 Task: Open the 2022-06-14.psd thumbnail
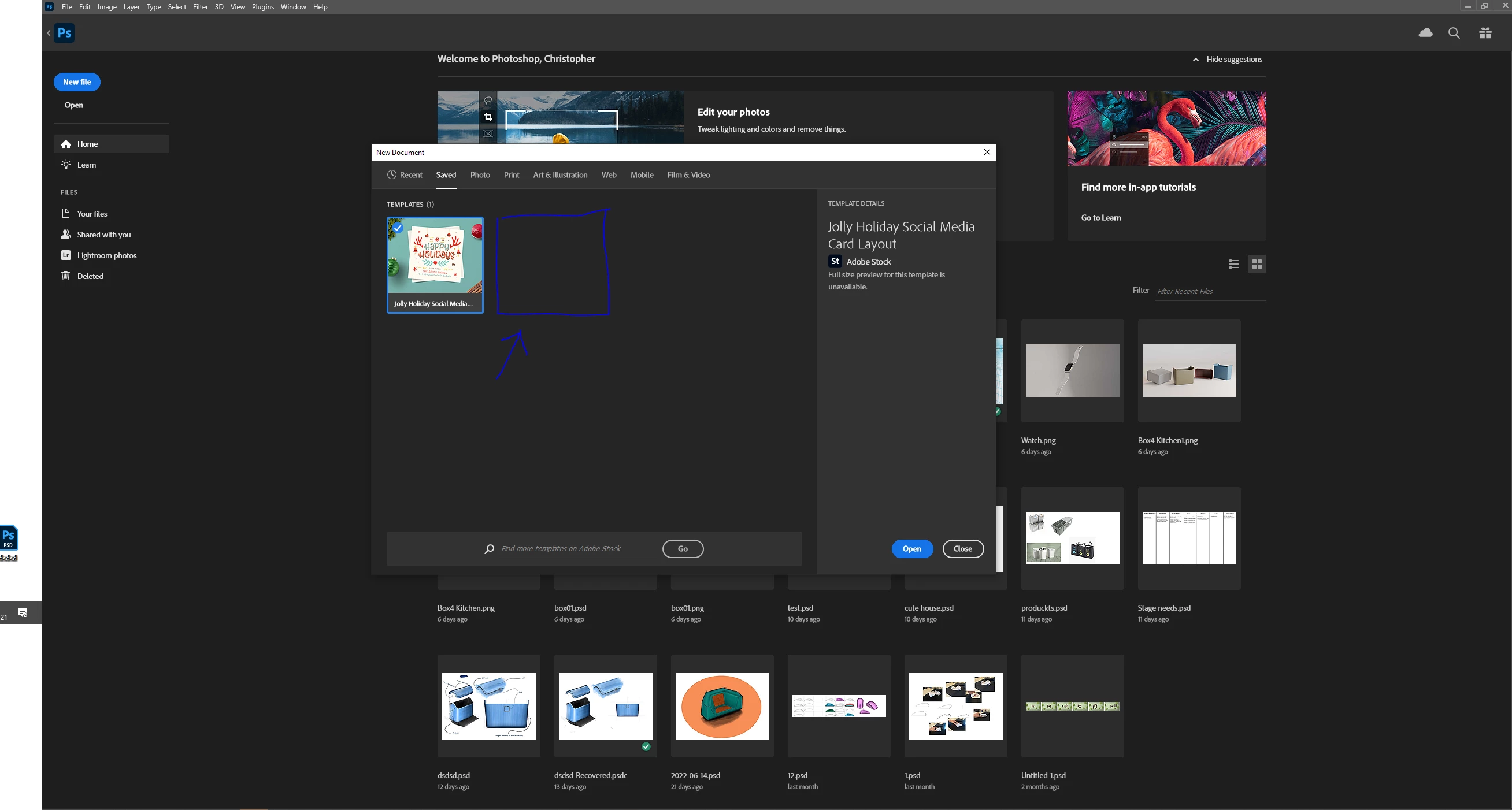point(722,705)
